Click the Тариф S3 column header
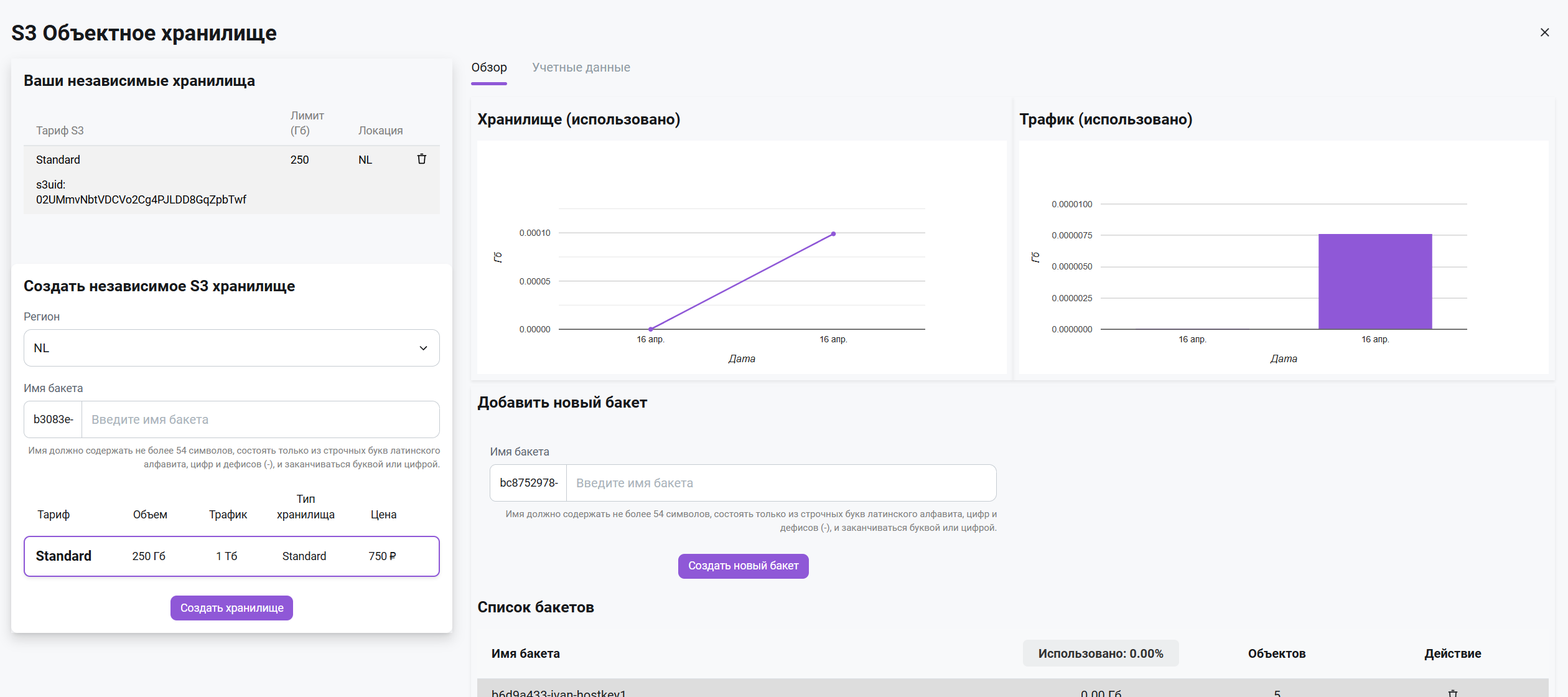This screenshot has height=697, width=1568. click(x=60, y=131)
